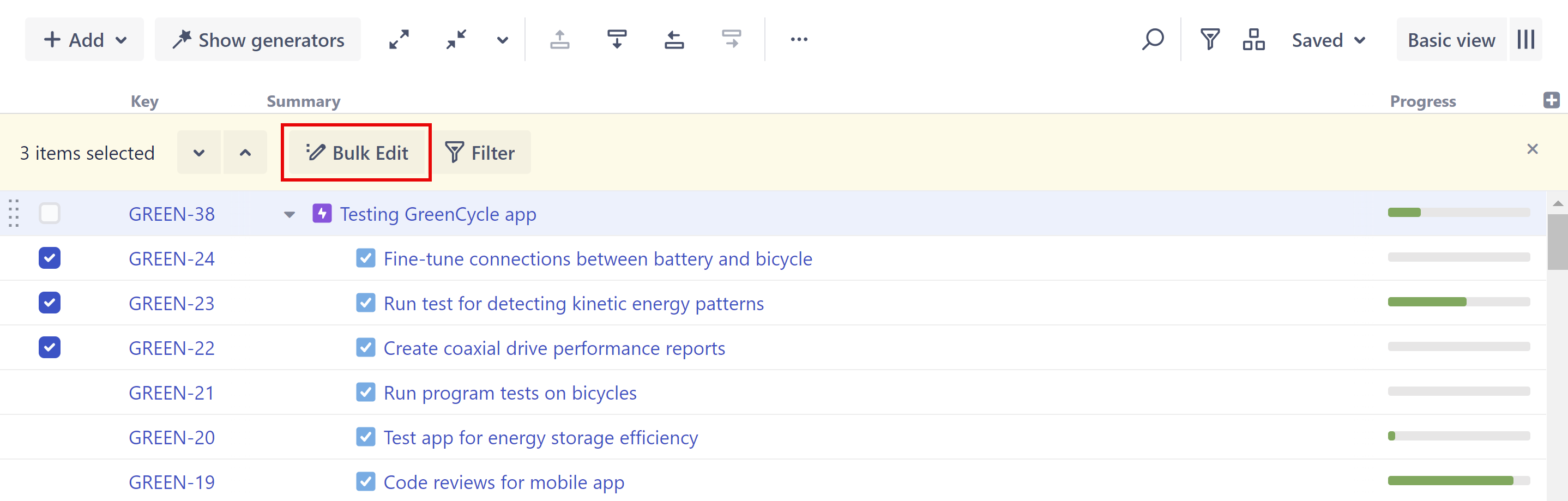Open the toolbar filter funnel icon
The image size is (1568, 501).
coord(1209,40)
